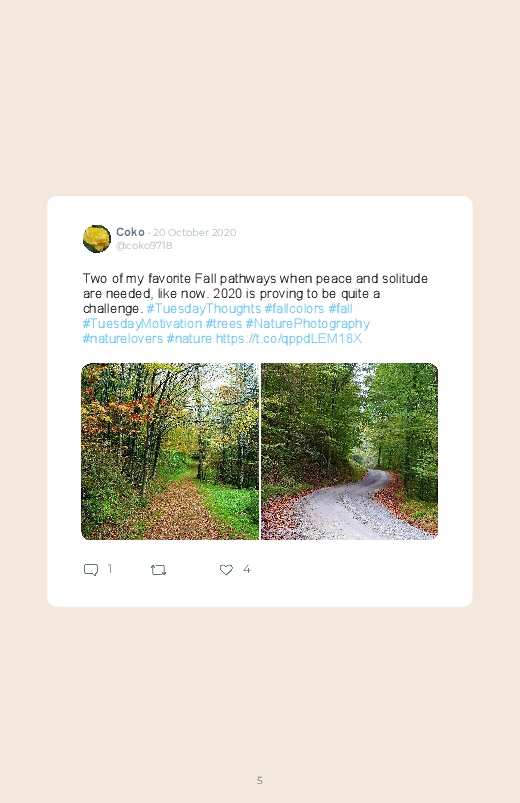
Task: Click the #trees hashtag
Action: pos(223,324)
